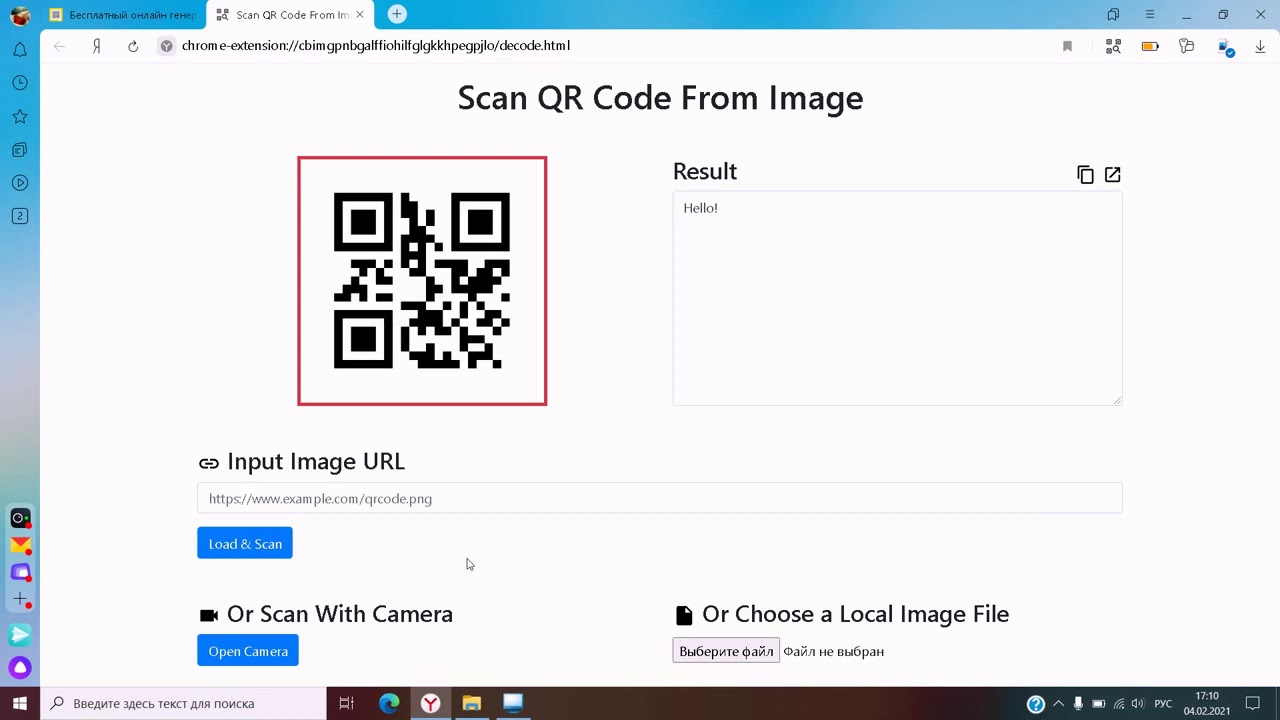1280x720 pixels.
Task: Open the paper plane messenger icon in sidebar
Action: (20, 635)
